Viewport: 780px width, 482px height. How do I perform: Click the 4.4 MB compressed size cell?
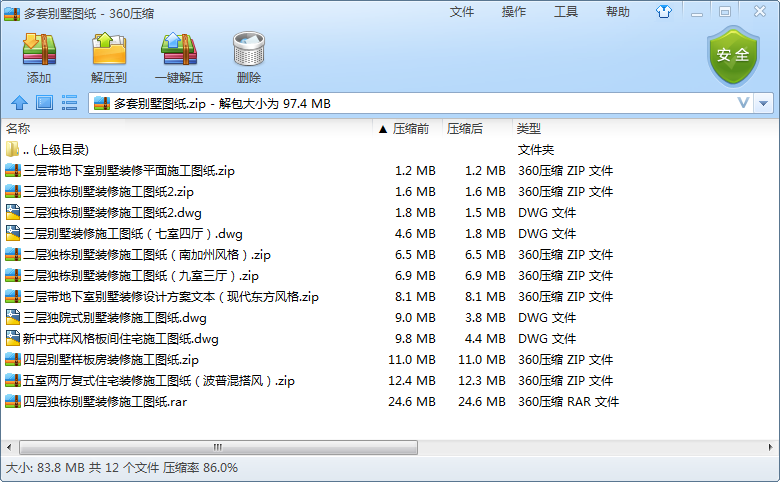click(x=485, y=338)
